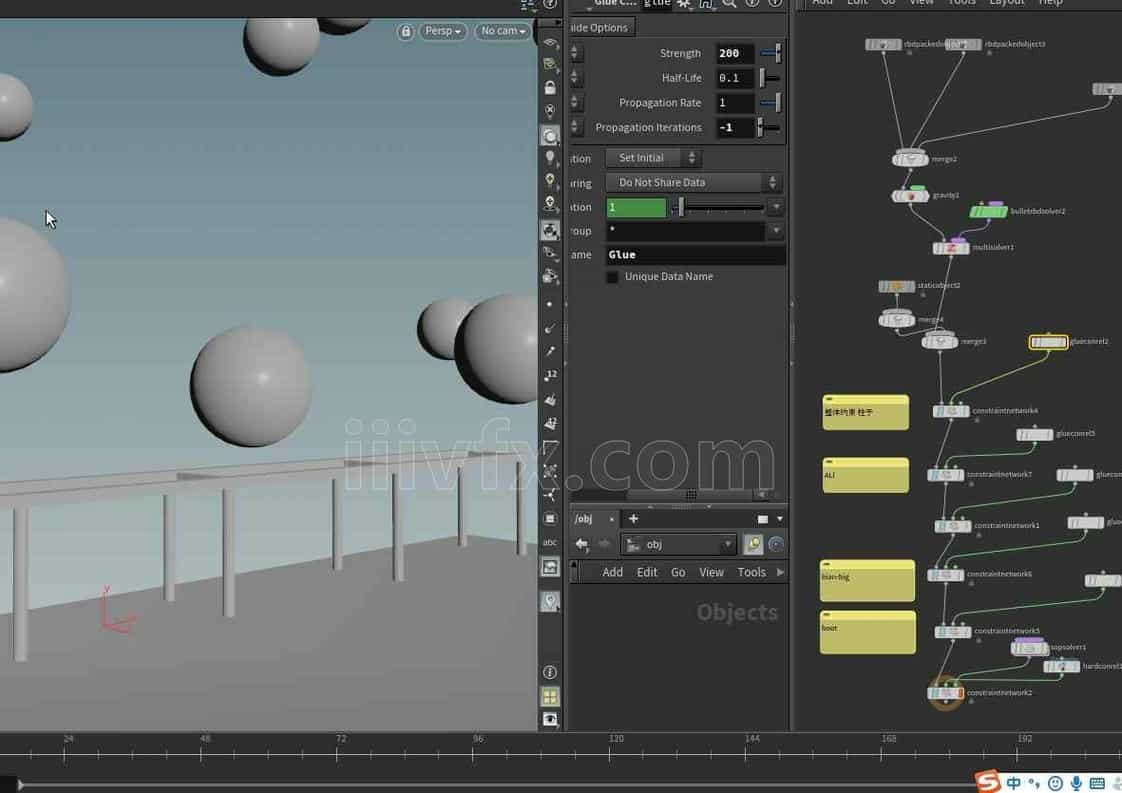Screen dimensions: 1122x793
Task: Adjust the activation slider
Action: tap(718, 208)
